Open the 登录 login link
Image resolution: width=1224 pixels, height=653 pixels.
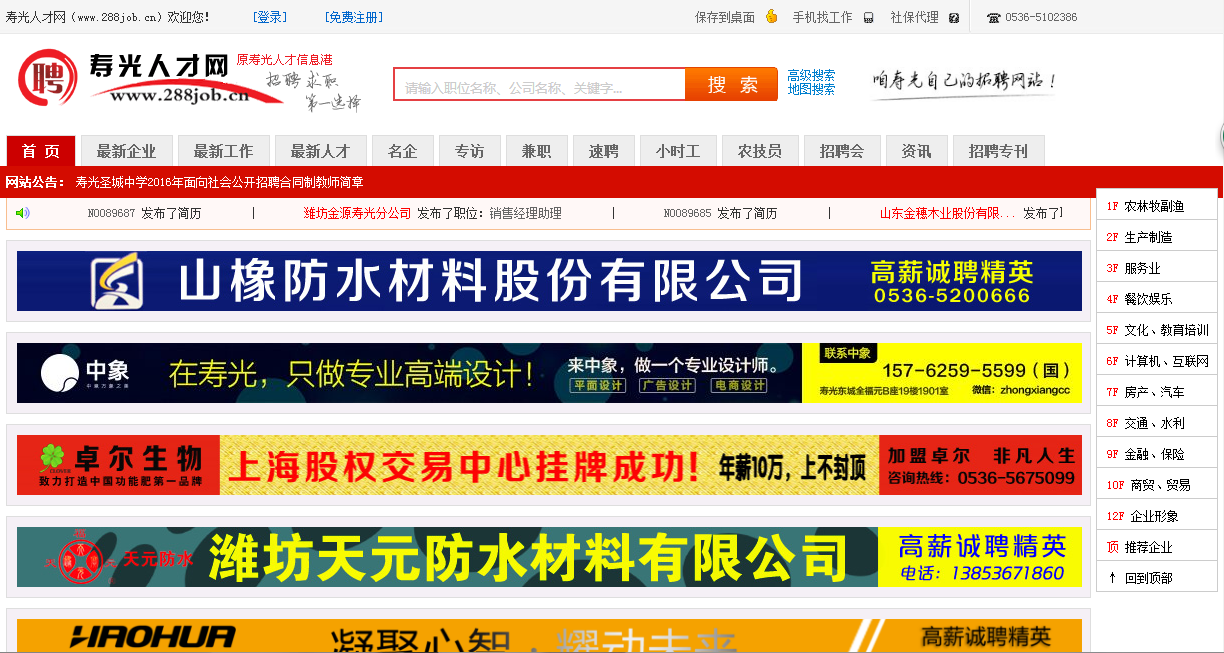point(270,17)
